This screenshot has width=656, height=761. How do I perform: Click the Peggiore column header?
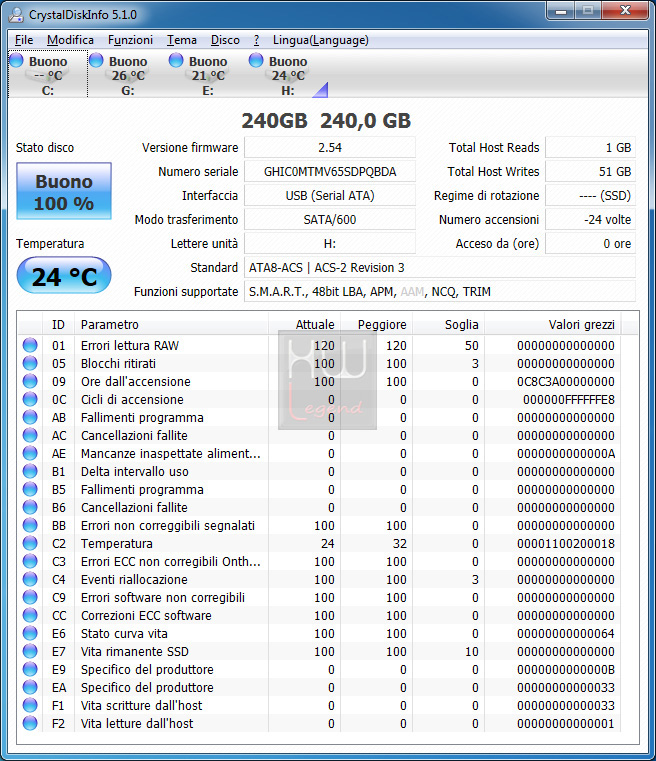[x=376, y=324]
